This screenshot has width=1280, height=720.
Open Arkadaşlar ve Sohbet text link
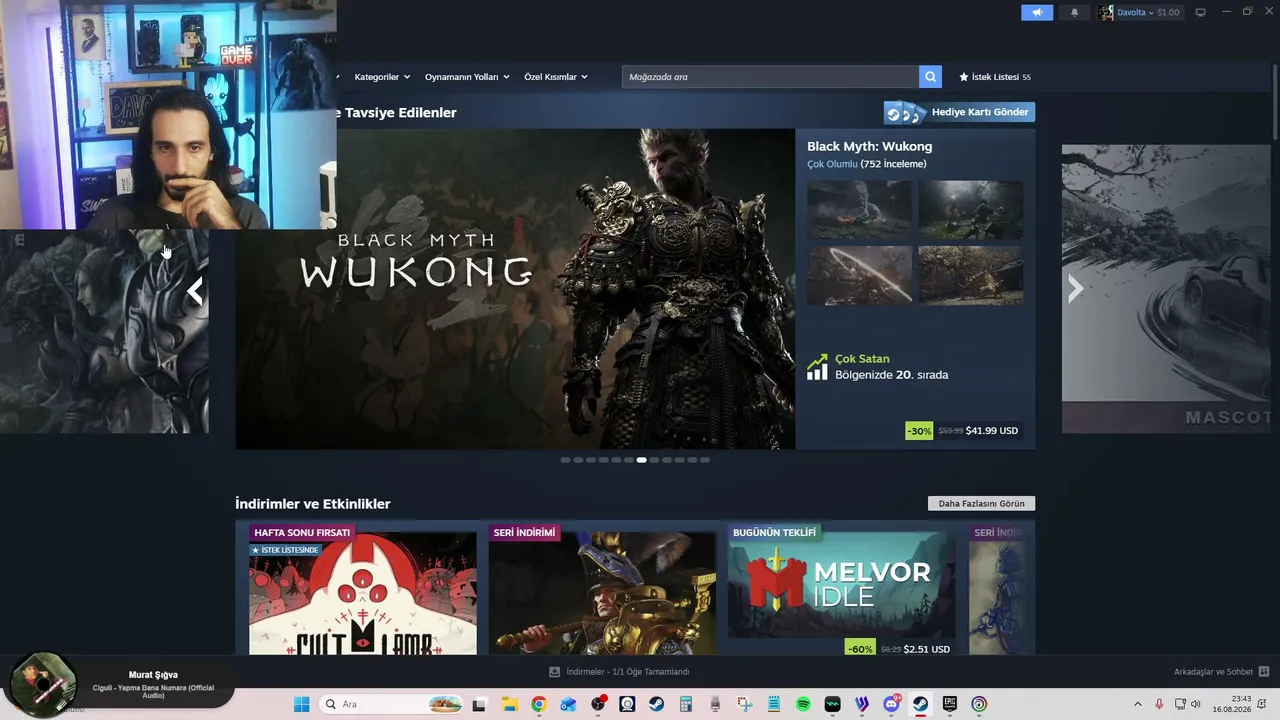1213,672
